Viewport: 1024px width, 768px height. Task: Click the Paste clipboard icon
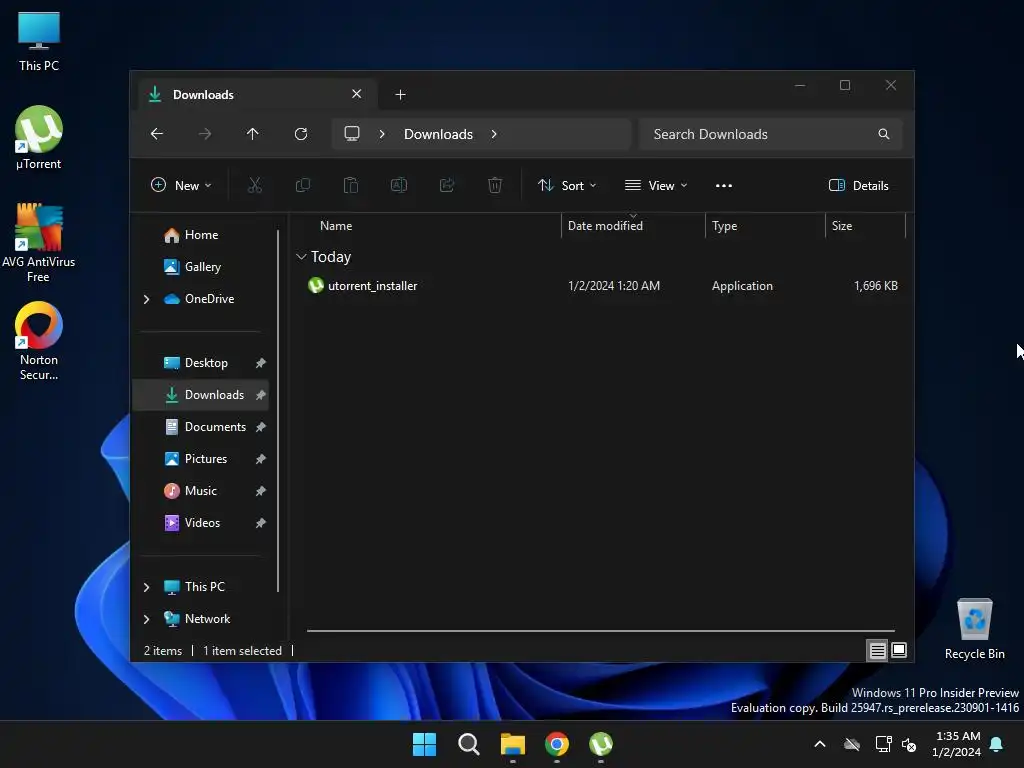pos(351,185)
